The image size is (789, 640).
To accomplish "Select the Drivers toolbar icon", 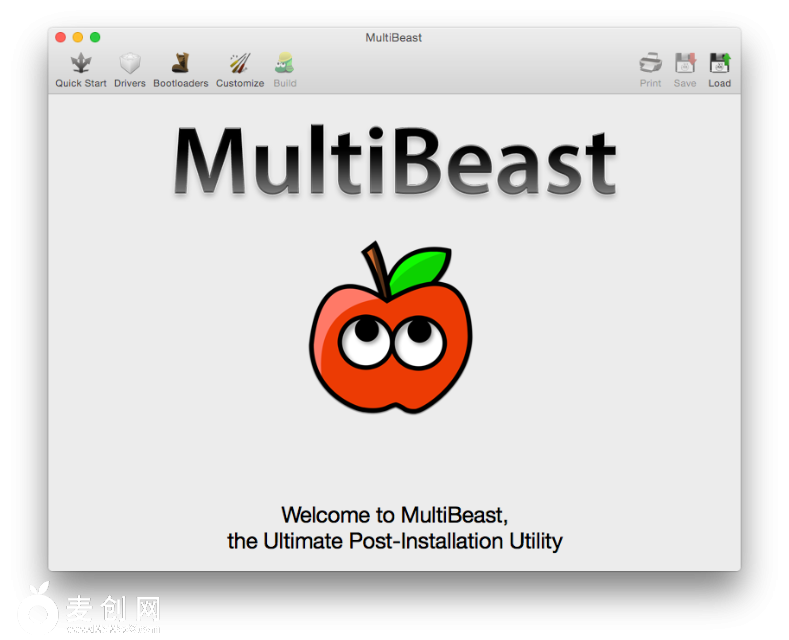I will pyautogui.click(x=129, y=63).
